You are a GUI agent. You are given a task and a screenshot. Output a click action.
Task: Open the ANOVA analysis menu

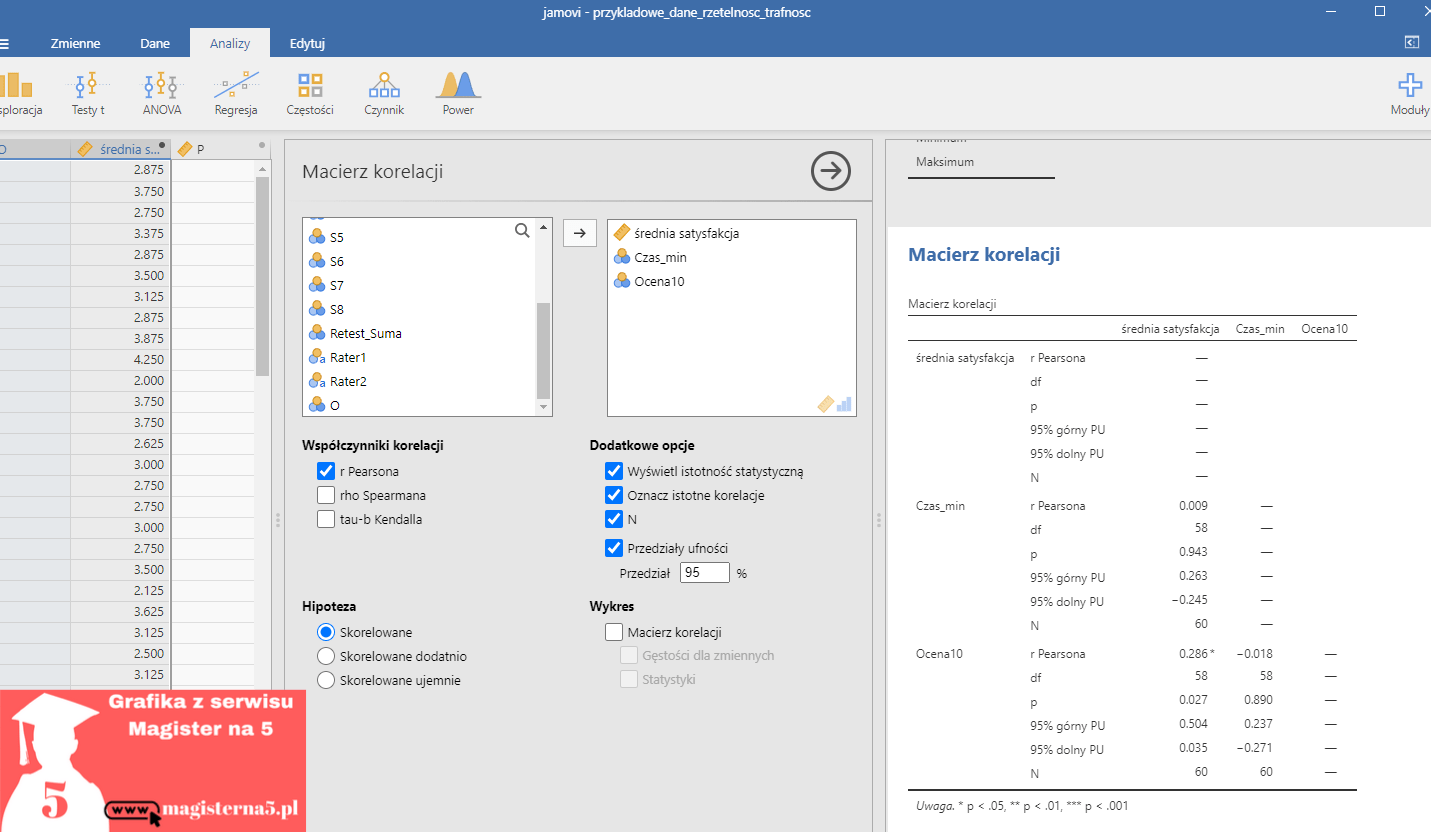click(x=161, y=93)
